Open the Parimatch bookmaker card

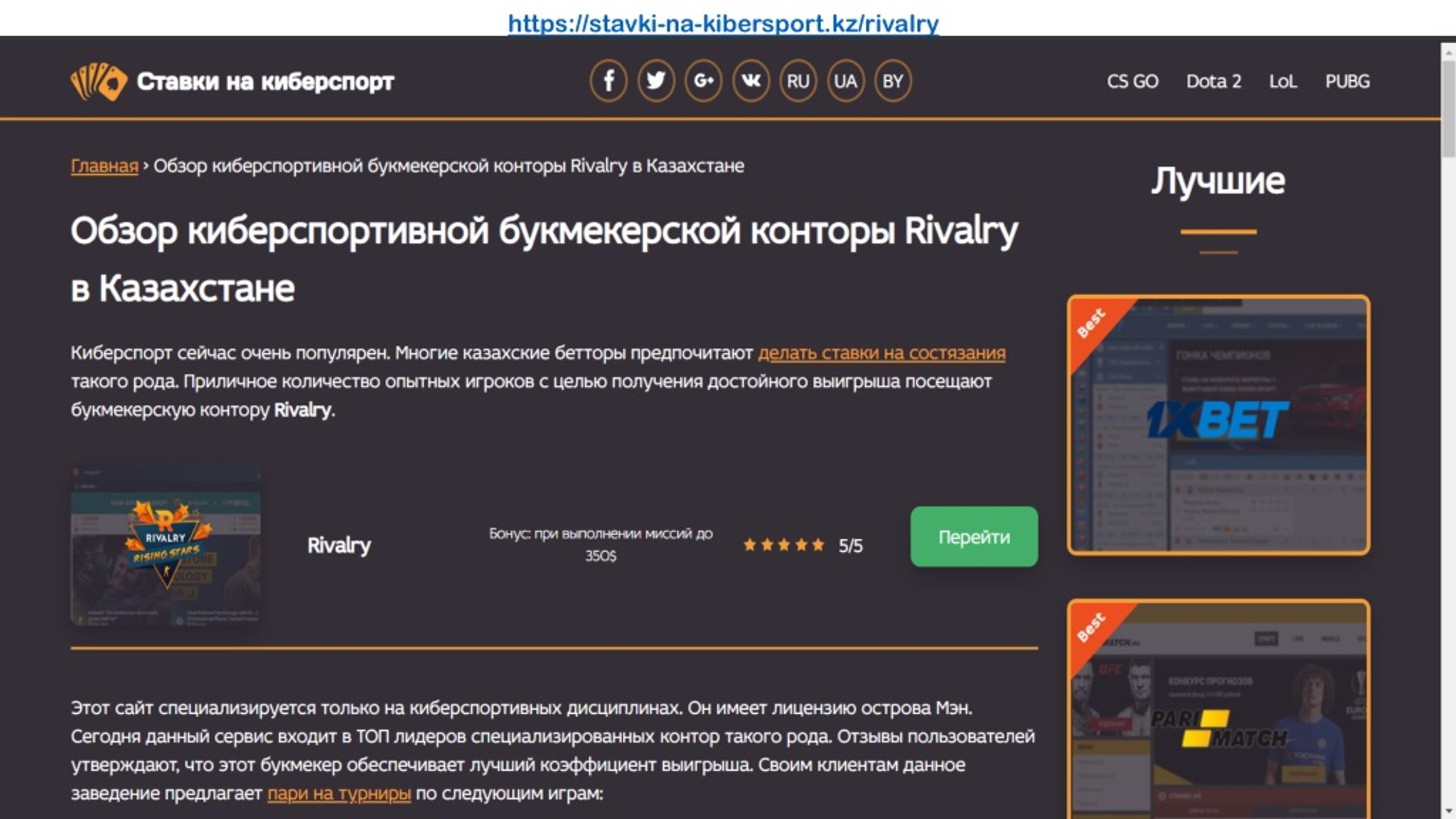click(x=1218, y=709)
